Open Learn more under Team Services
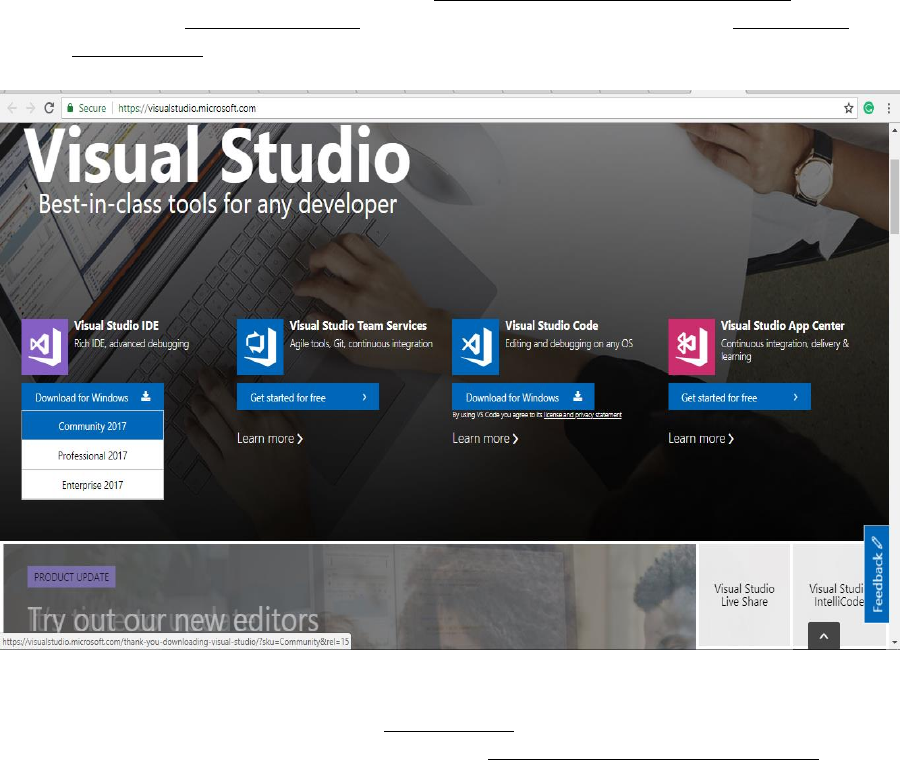The height and width of the screenshot is (760, 900). point(270,439)
